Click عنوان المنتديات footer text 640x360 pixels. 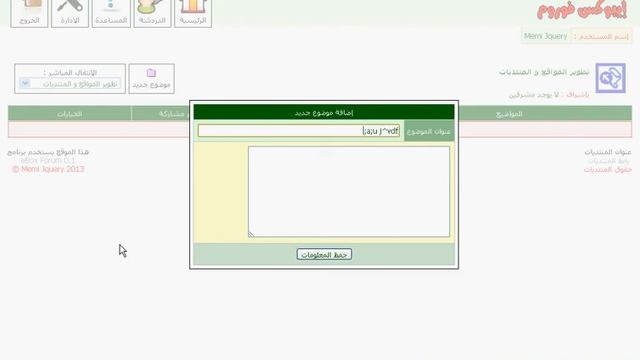(x=608, y=152)
